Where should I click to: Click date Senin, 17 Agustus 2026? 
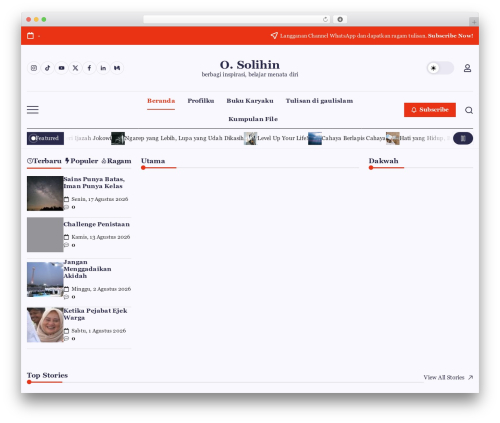(100, 199)
